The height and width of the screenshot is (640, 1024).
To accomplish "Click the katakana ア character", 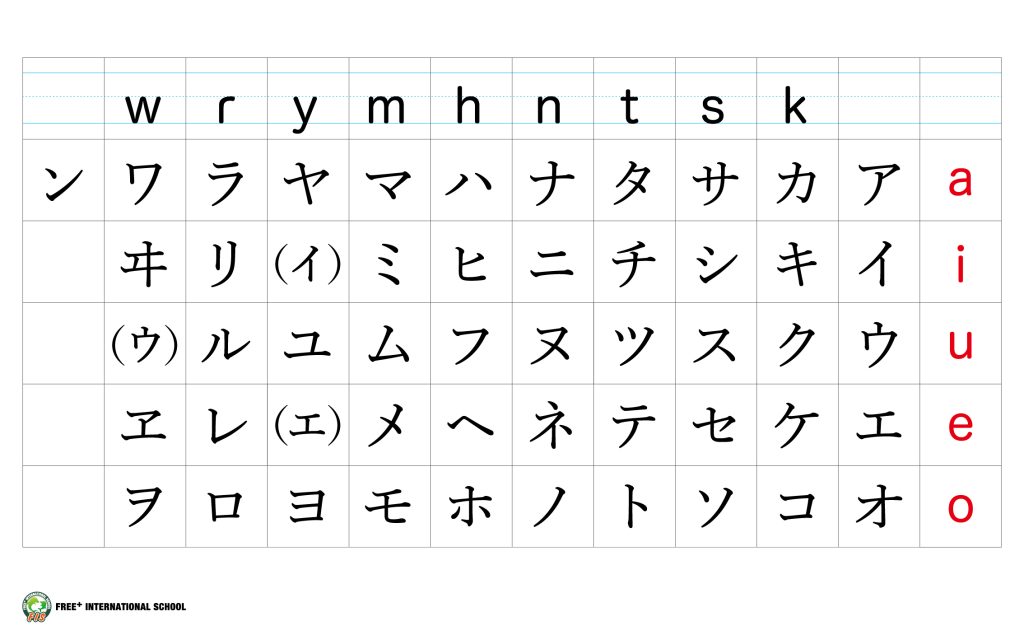I will point(879,183).
